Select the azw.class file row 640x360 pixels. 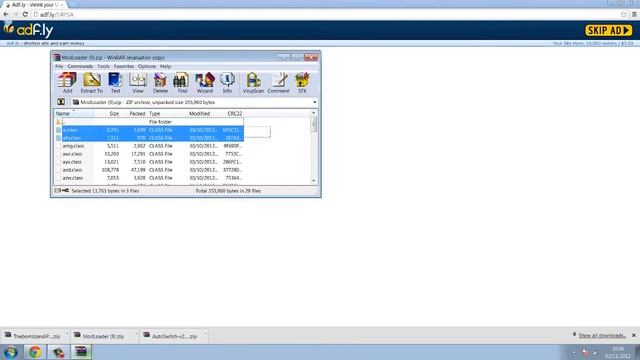(149, 178)
